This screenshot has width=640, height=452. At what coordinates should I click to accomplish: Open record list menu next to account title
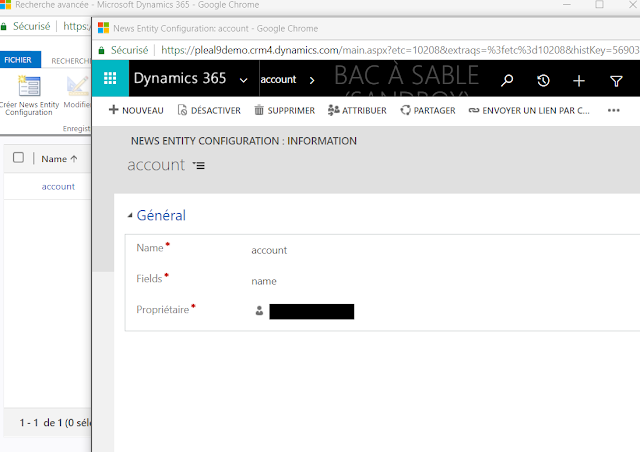pos(199,165)
